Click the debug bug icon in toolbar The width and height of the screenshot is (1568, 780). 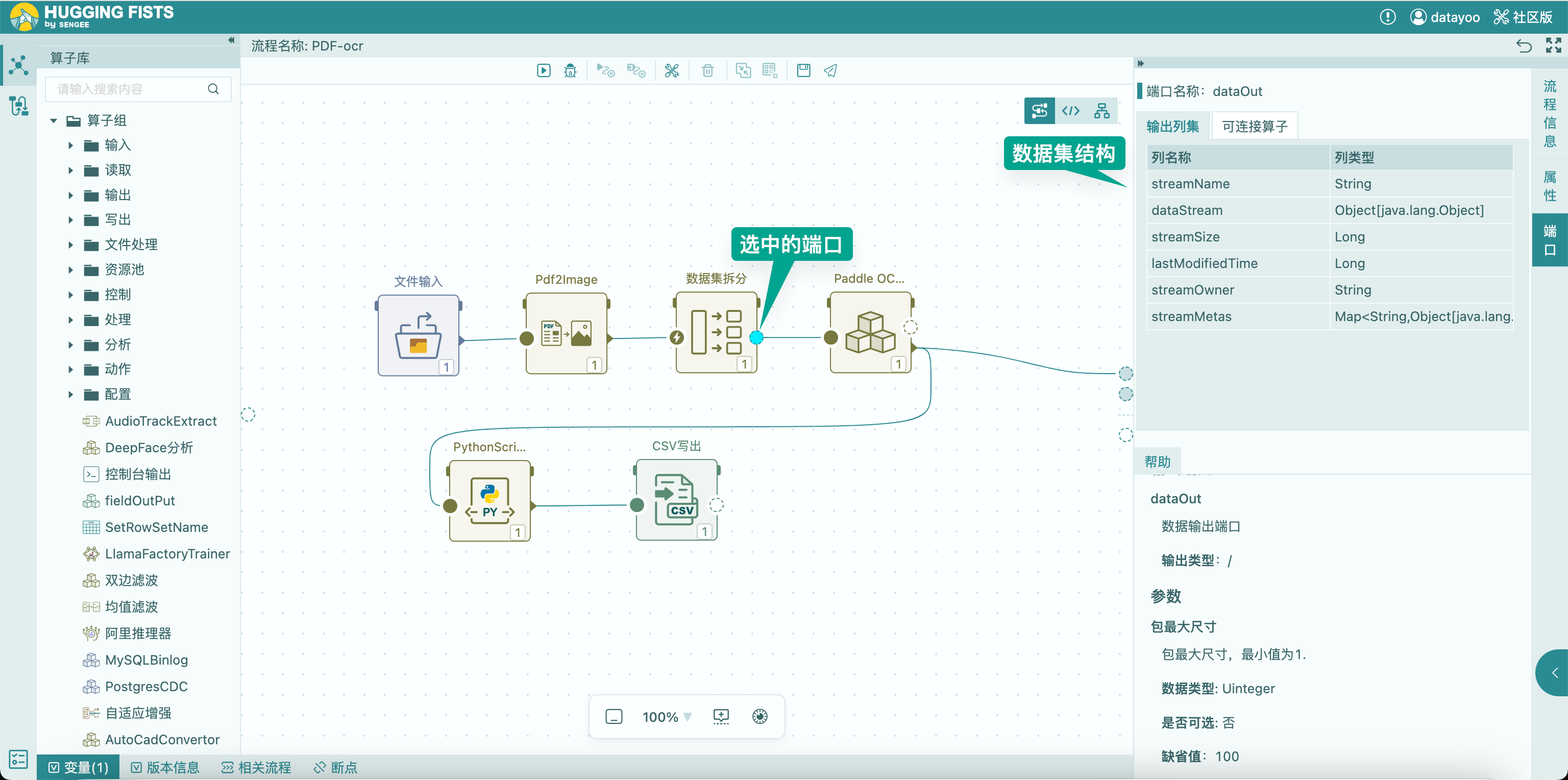(x=570, y=70)
